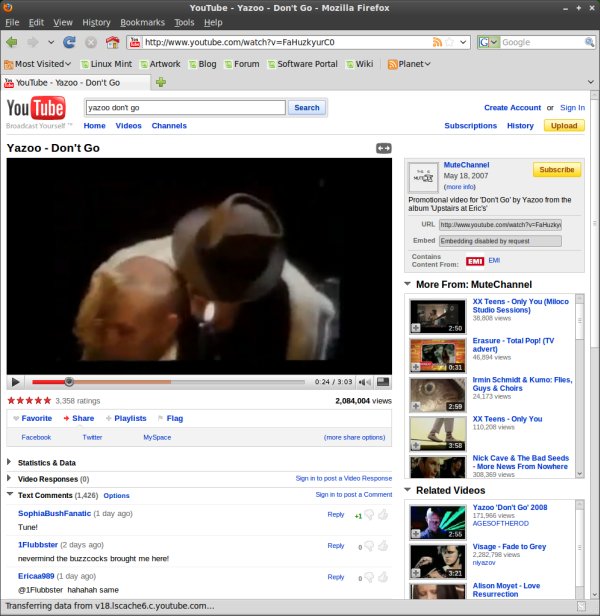Subscribe to MuteChannel

557,170
